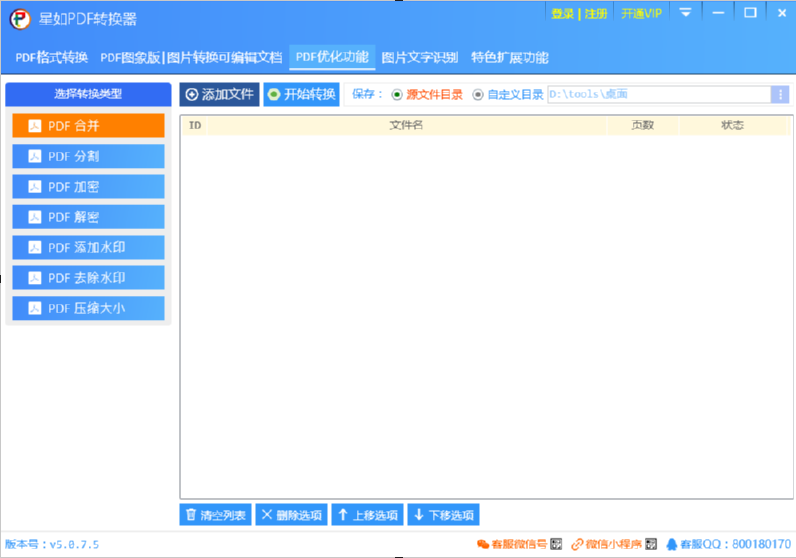Select the 自定义目录 radio option
Viewport: 796px width, 558px height.
[x=478, y=95]
